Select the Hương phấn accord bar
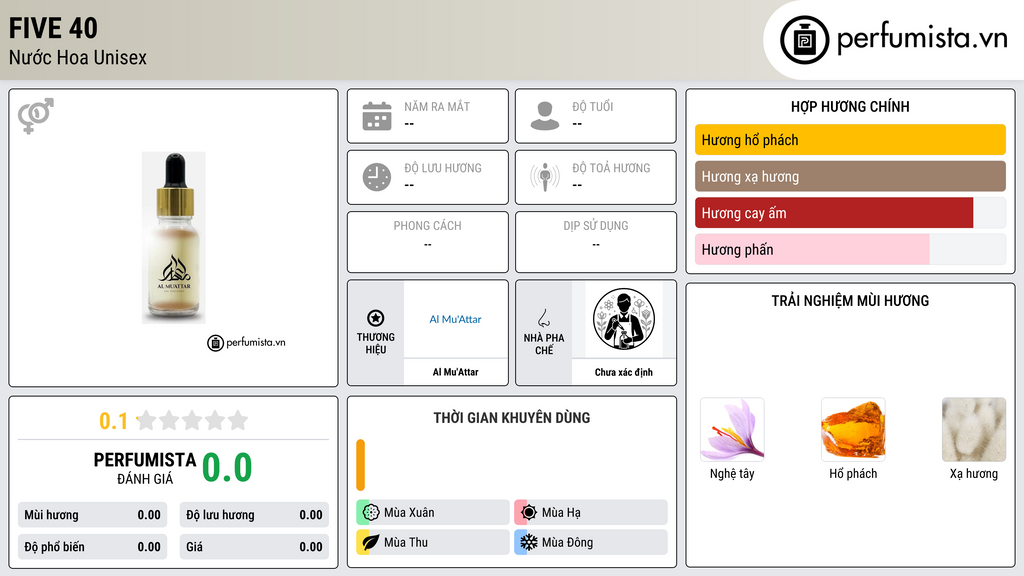Screen dimensions: 1024x576 pos(850,249)
